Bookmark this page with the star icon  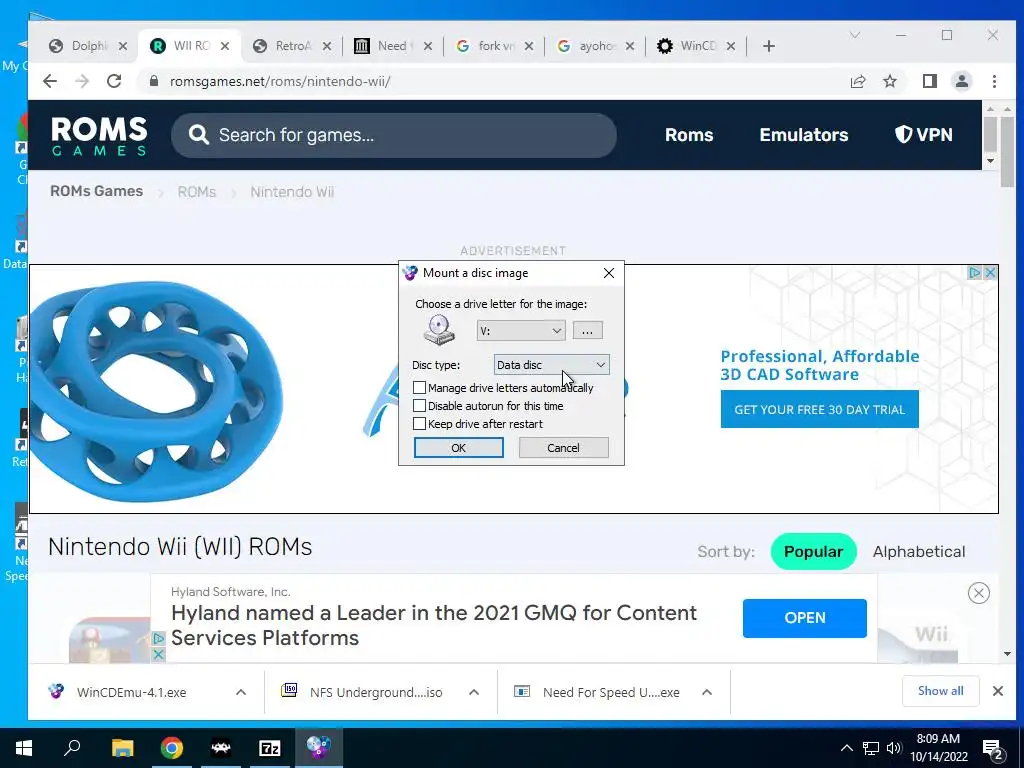[x=890, y=81]
